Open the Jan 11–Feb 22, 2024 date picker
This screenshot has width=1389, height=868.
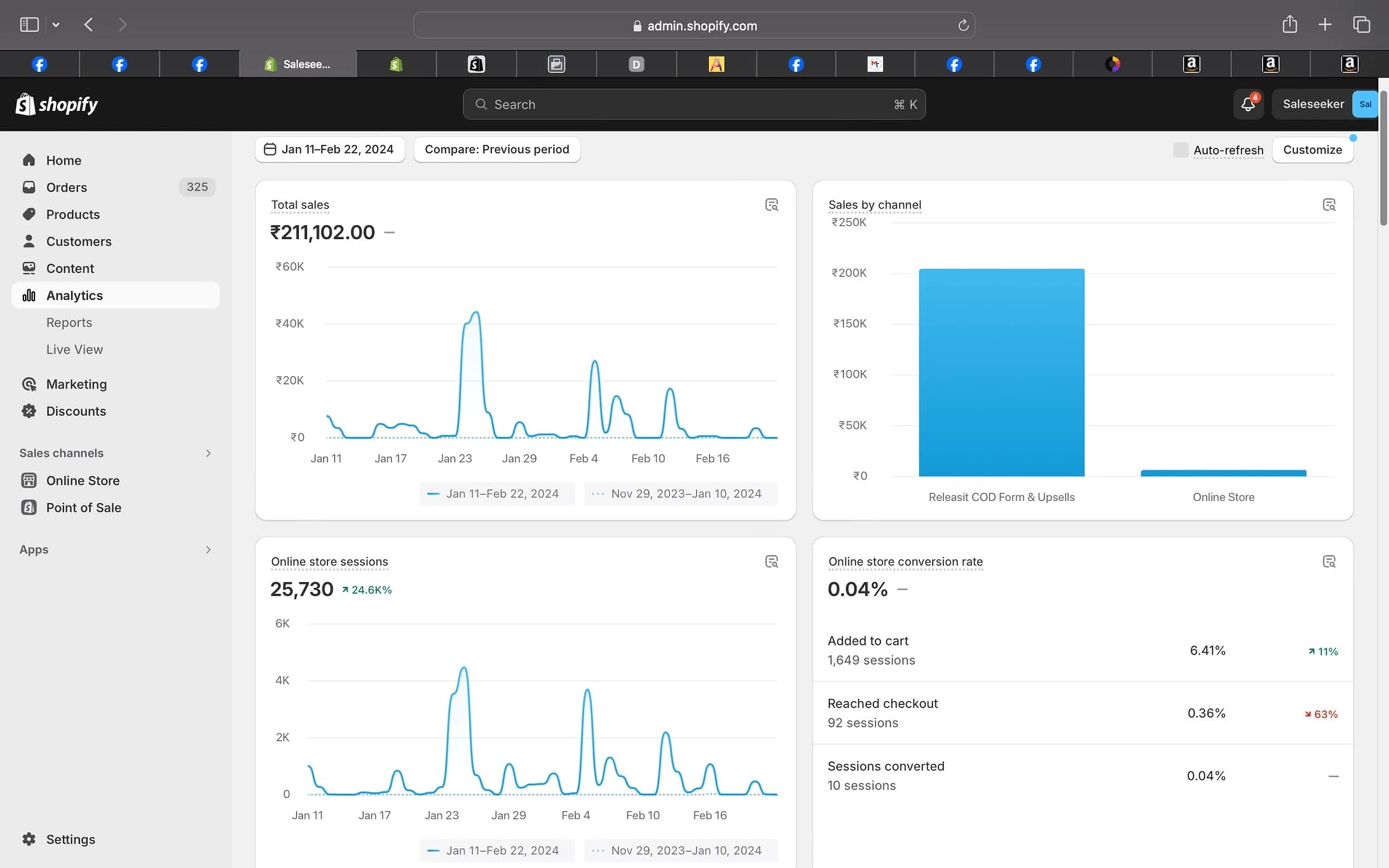coord(330,149)
